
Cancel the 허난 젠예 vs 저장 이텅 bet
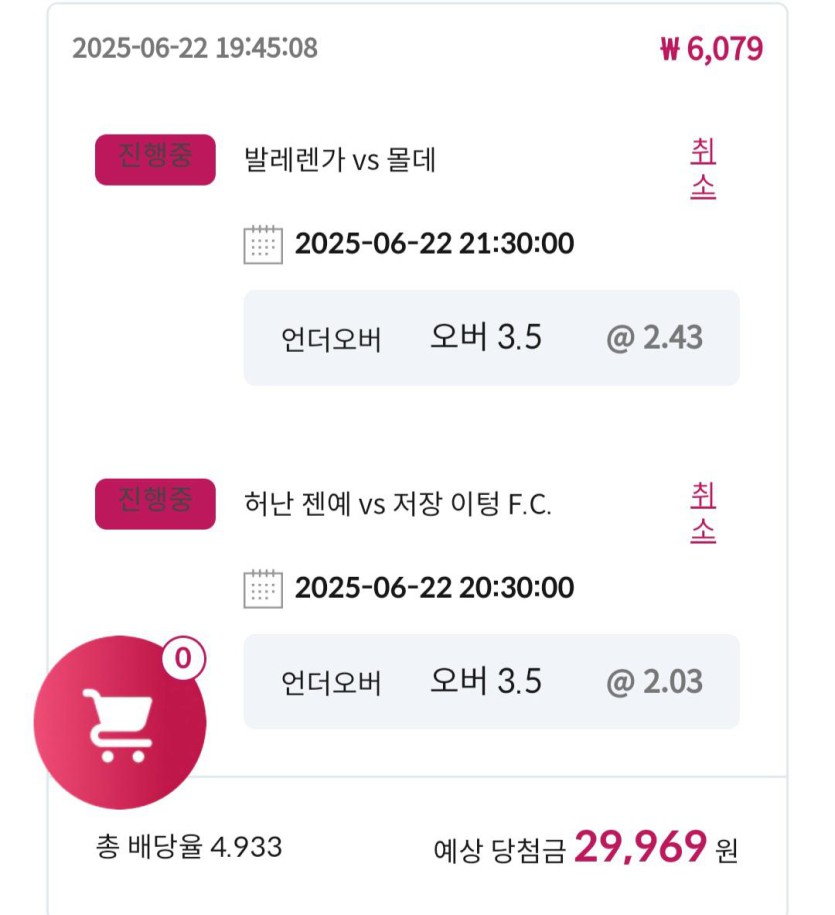click(x=703, y=514)
